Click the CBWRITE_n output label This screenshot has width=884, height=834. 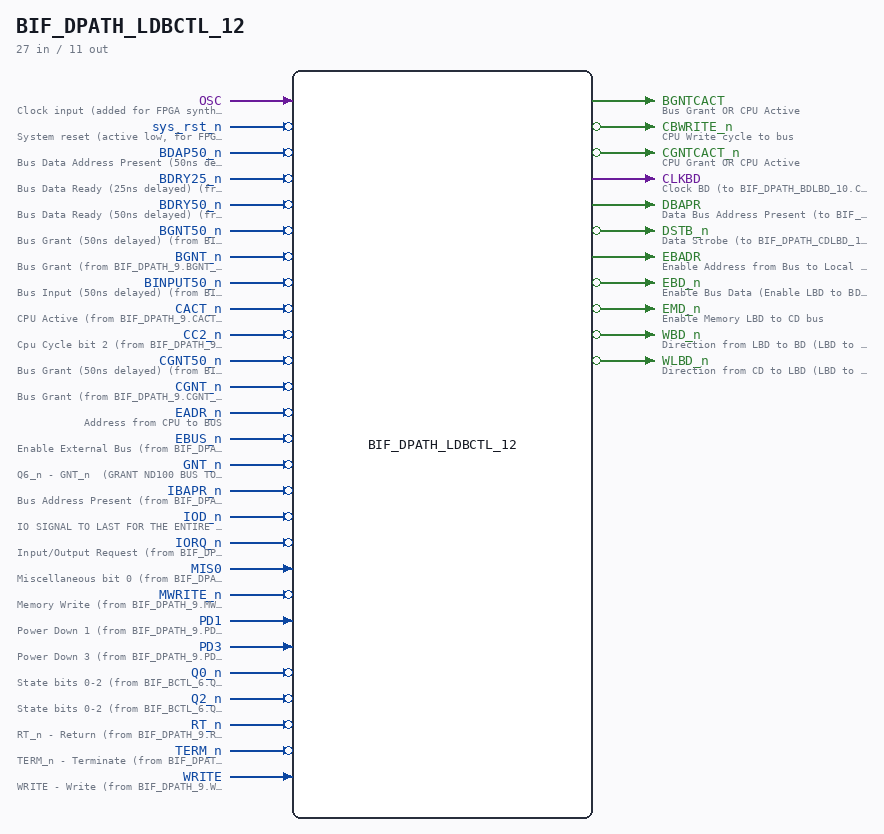click(x=697, y=127)
